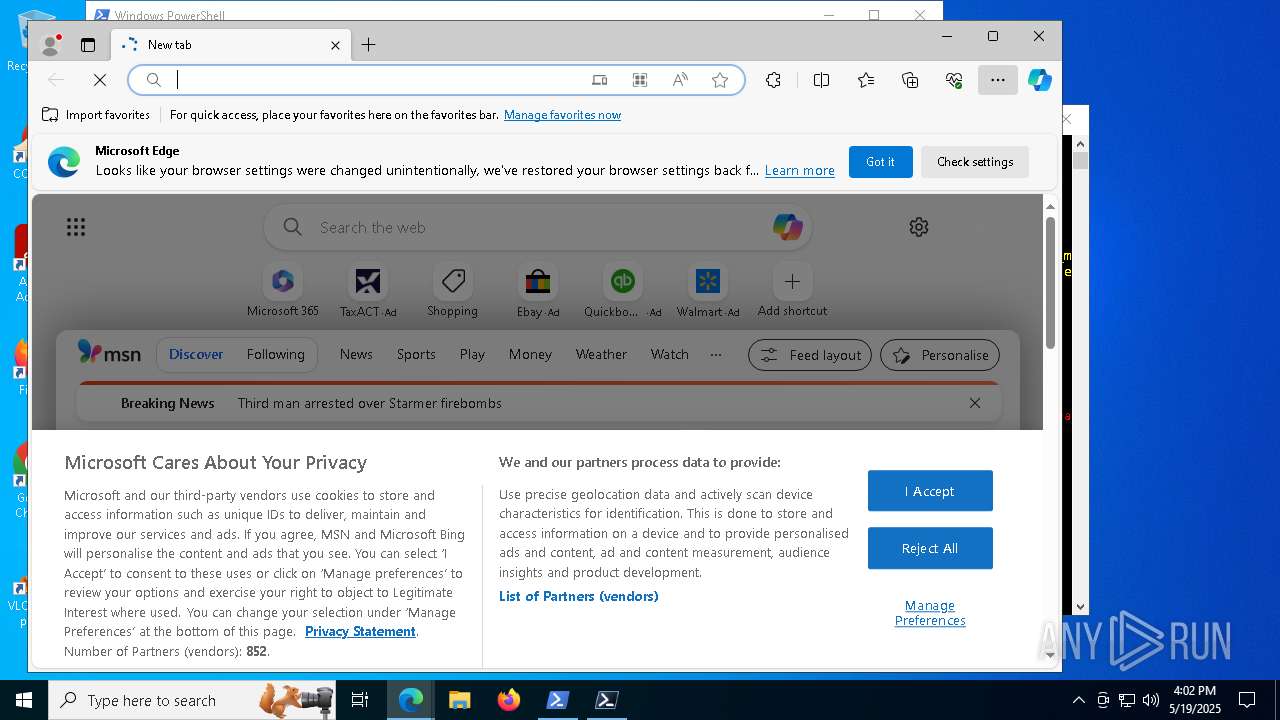This screenshot has height=720, width=1280.
Task: Add a new browser tab
Action: tap(368, 45)
